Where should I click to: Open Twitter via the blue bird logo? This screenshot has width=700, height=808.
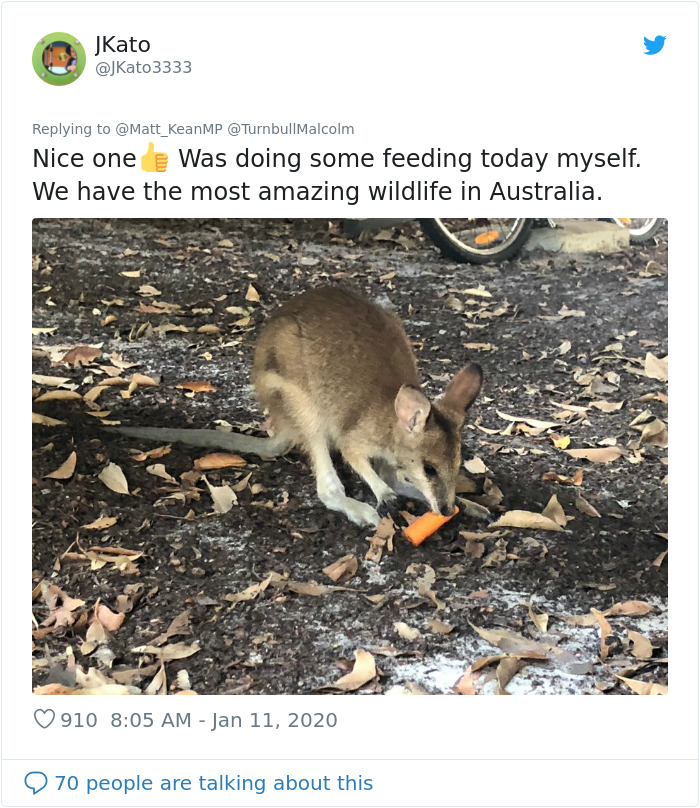(x=655, y=45)
